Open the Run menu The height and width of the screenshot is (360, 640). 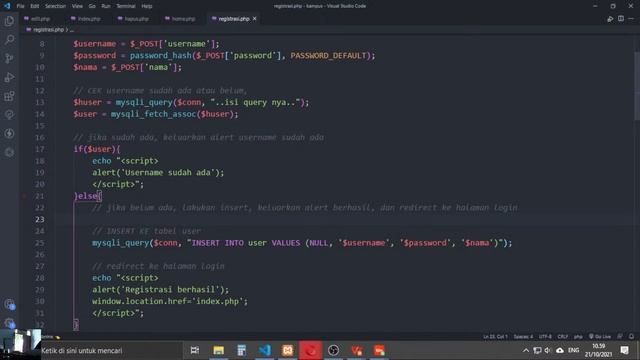coord(106,6)
